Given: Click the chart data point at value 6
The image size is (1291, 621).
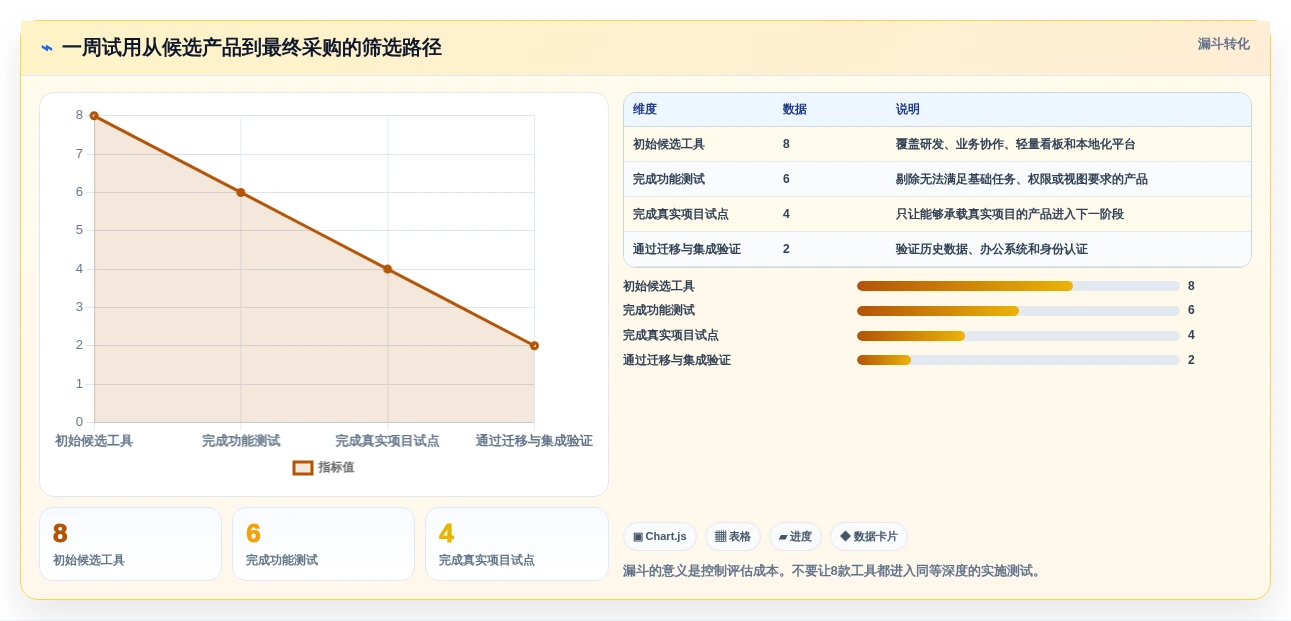Looking at the screenshot, I should pyautogui.click(x=241, y=192).
